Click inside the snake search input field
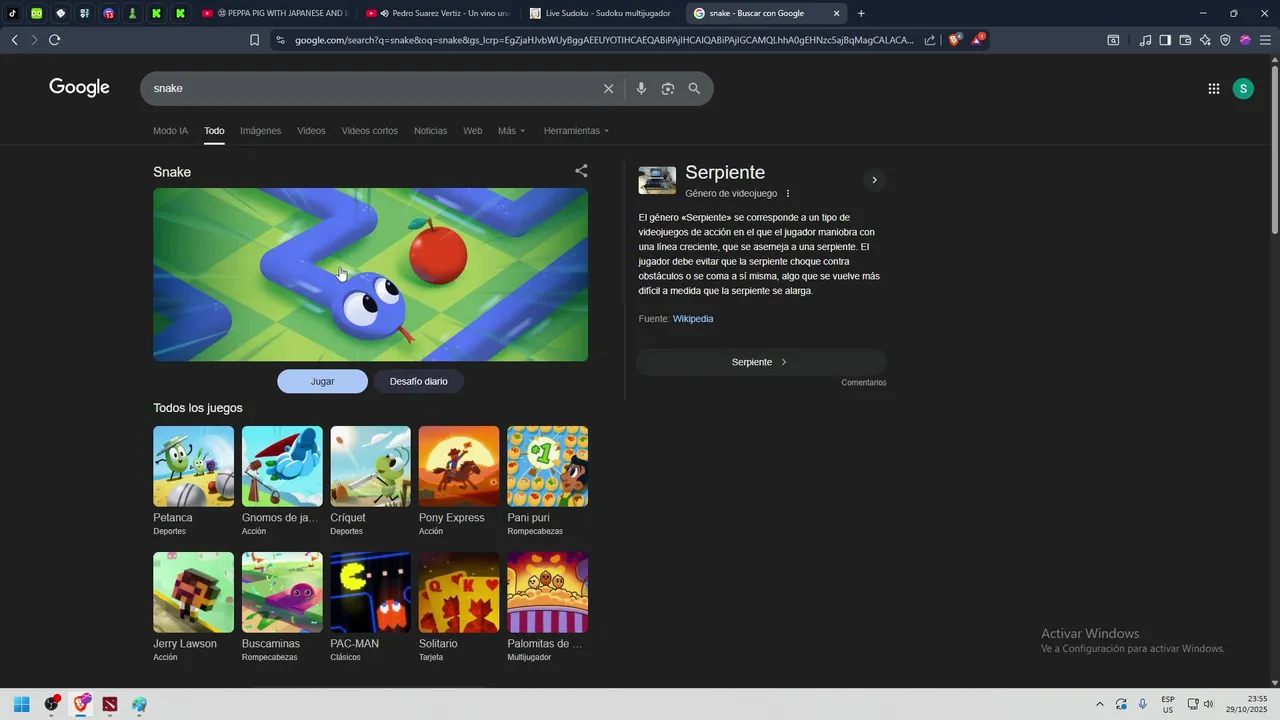Image resolution: width=1280 pixels, height=720 pixels. point(370,89)
